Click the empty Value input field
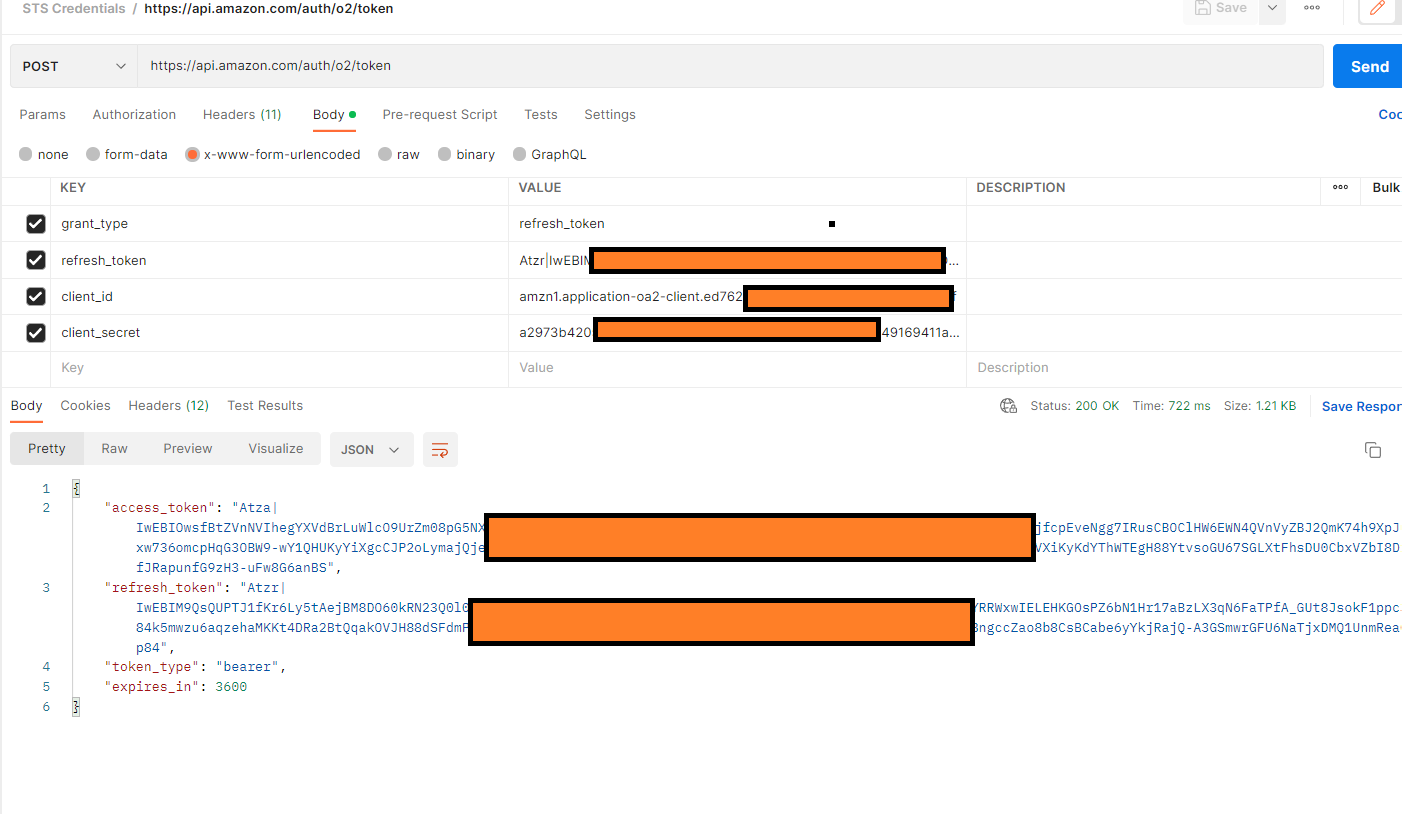Screen dimensions: 1402x814 click(x=738, y=368)
